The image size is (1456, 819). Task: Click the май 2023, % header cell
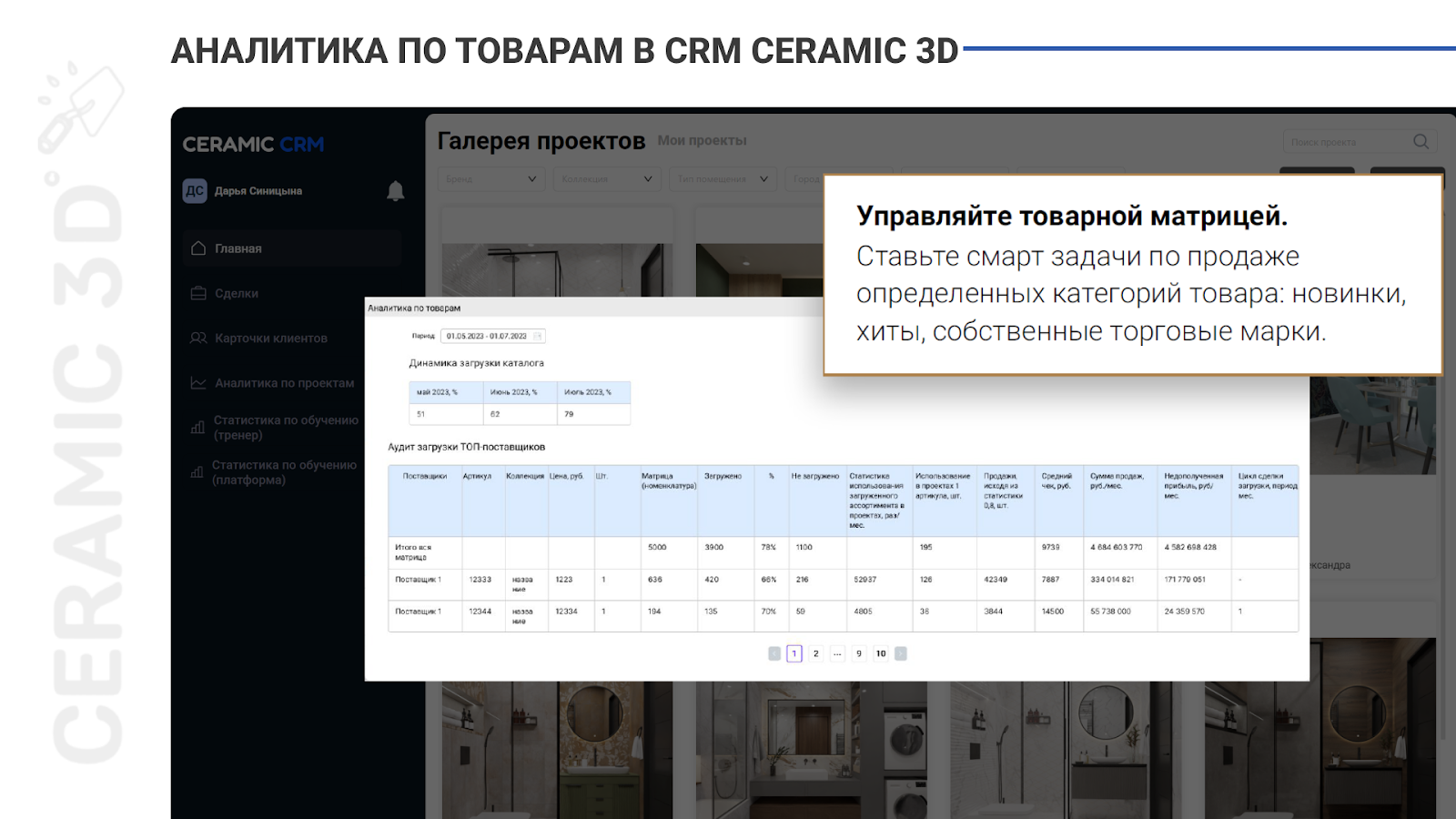pyautogui.click(x=446, y=392)
